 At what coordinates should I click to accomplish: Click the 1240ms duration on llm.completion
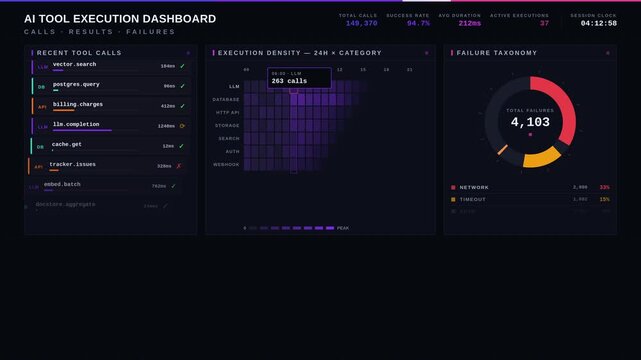(166, 126)
